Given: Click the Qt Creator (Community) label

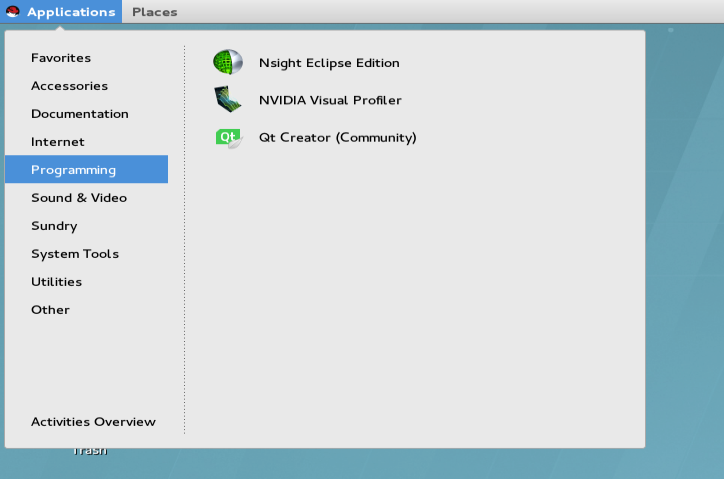Looking at the screenshot, I should point(338,138).
